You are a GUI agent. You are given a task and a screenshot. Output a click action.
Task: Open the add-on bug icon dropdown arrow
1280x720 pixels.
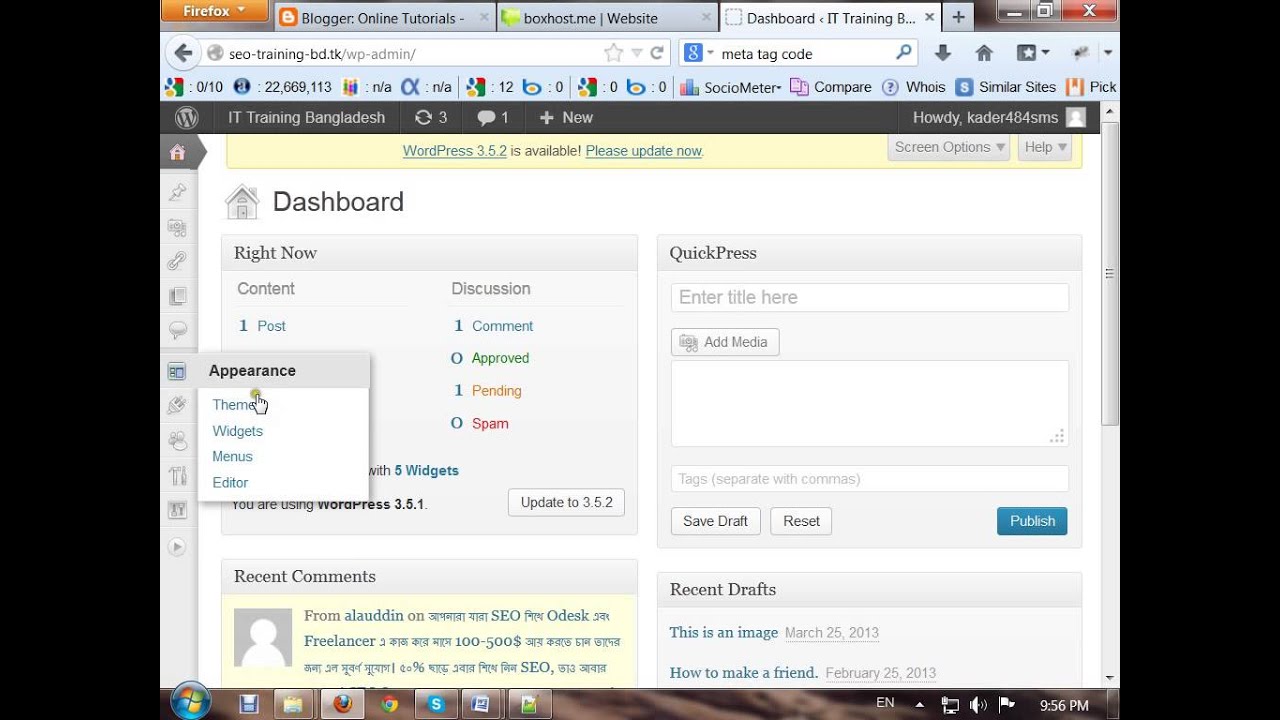click(1107, 53)
